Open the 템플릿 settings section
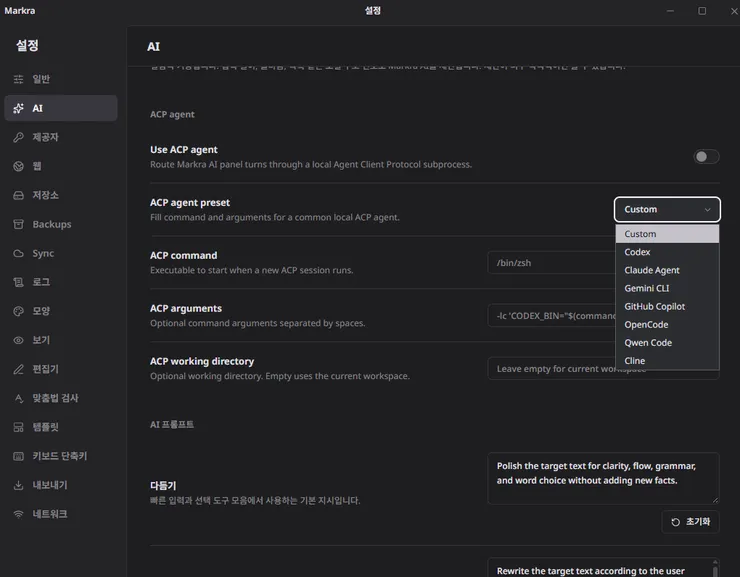 click(61, 427)
